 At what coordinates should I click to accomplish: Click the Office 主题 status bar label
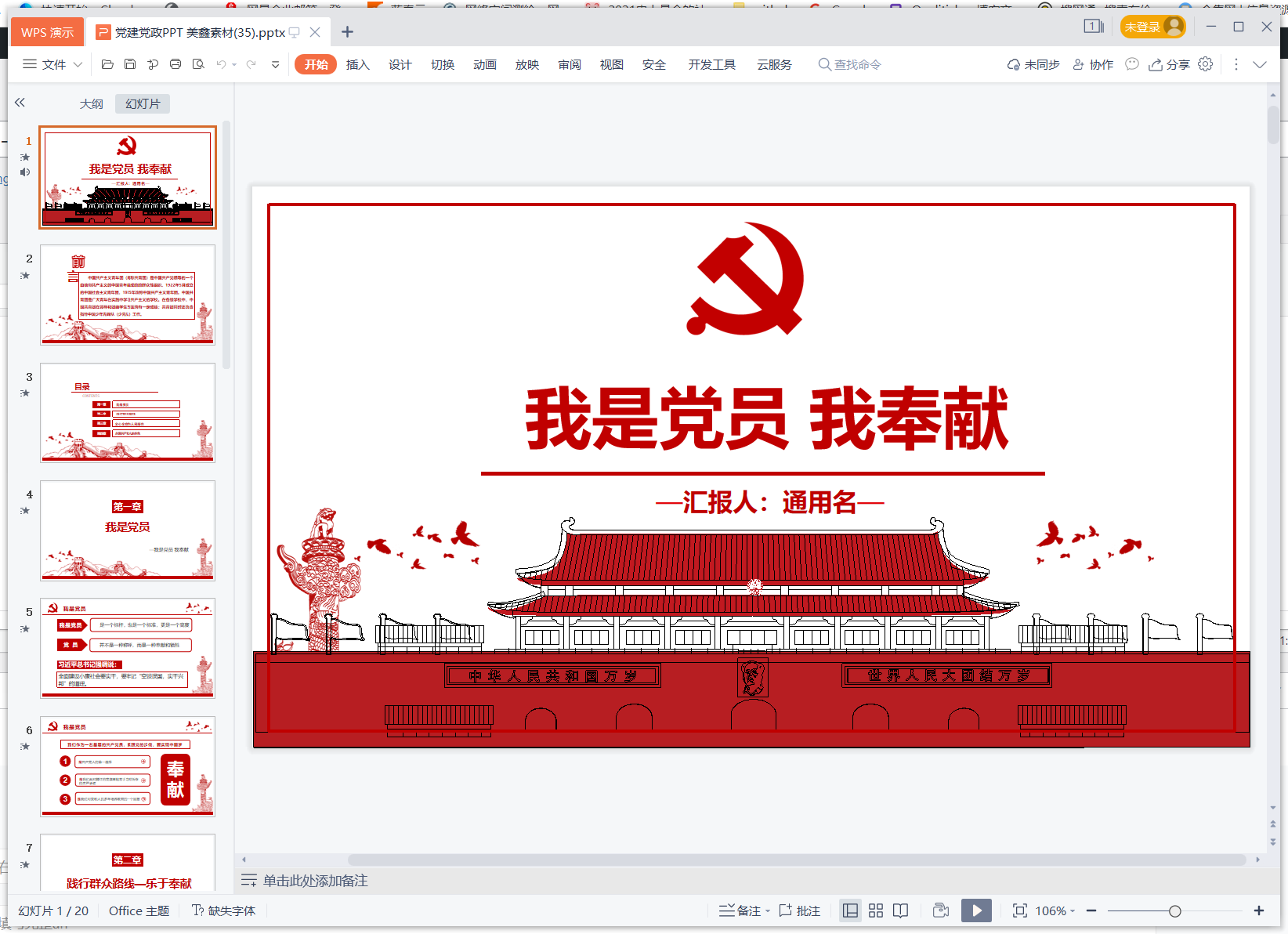click(x=139, y=910)
